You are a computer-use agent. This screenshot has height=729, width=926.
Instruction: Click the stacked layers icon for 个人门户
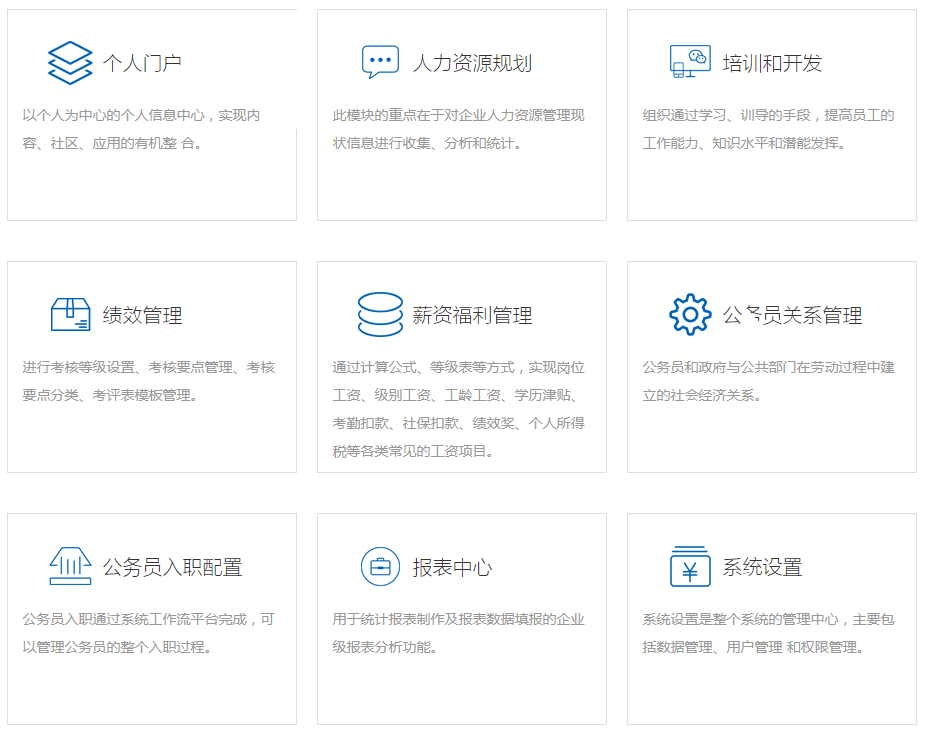pyautogui.click(x=70, y=63)
